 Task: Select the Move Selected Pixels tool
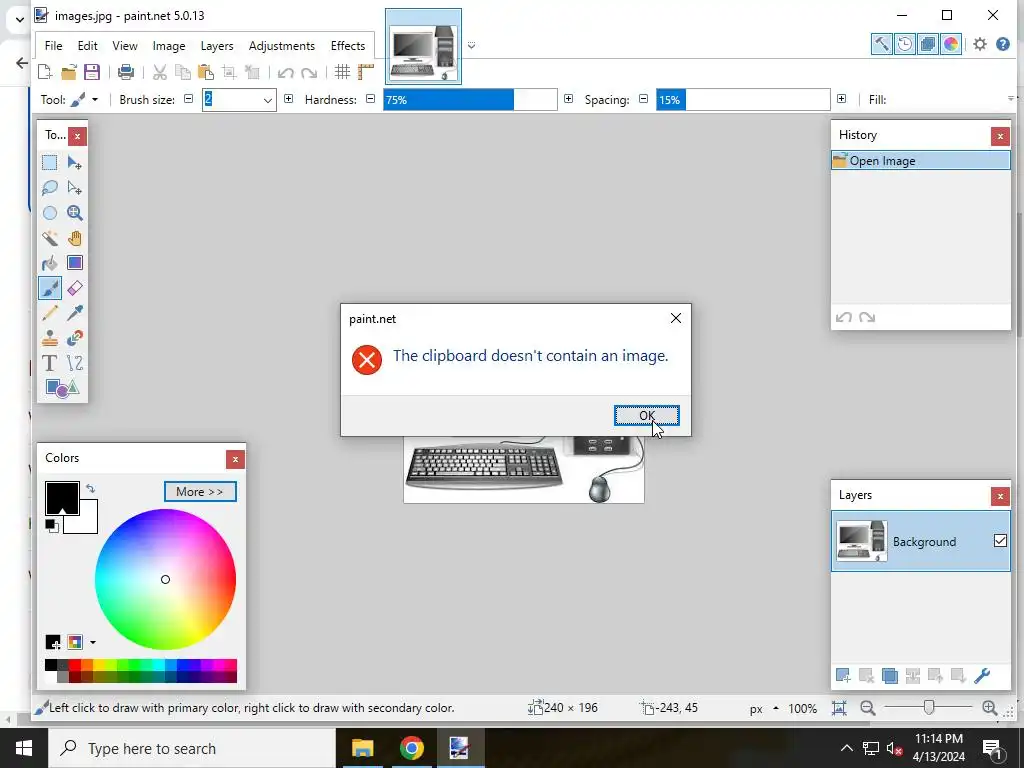click(x=74, y=163)
